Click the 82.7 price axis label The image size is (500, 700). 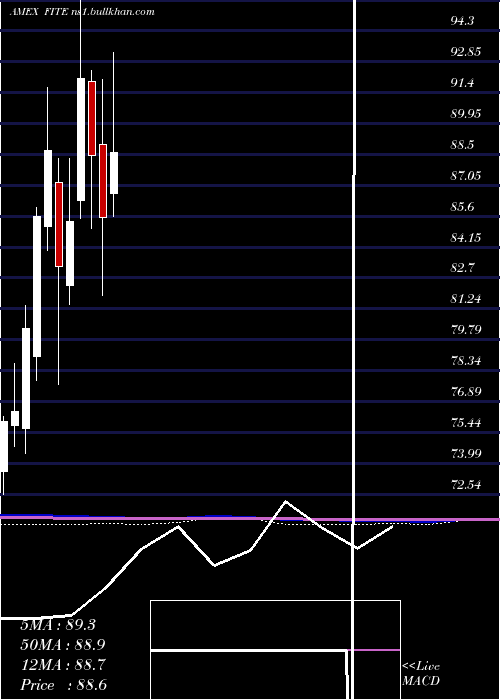pyautogui.click(x=462, y=268)
